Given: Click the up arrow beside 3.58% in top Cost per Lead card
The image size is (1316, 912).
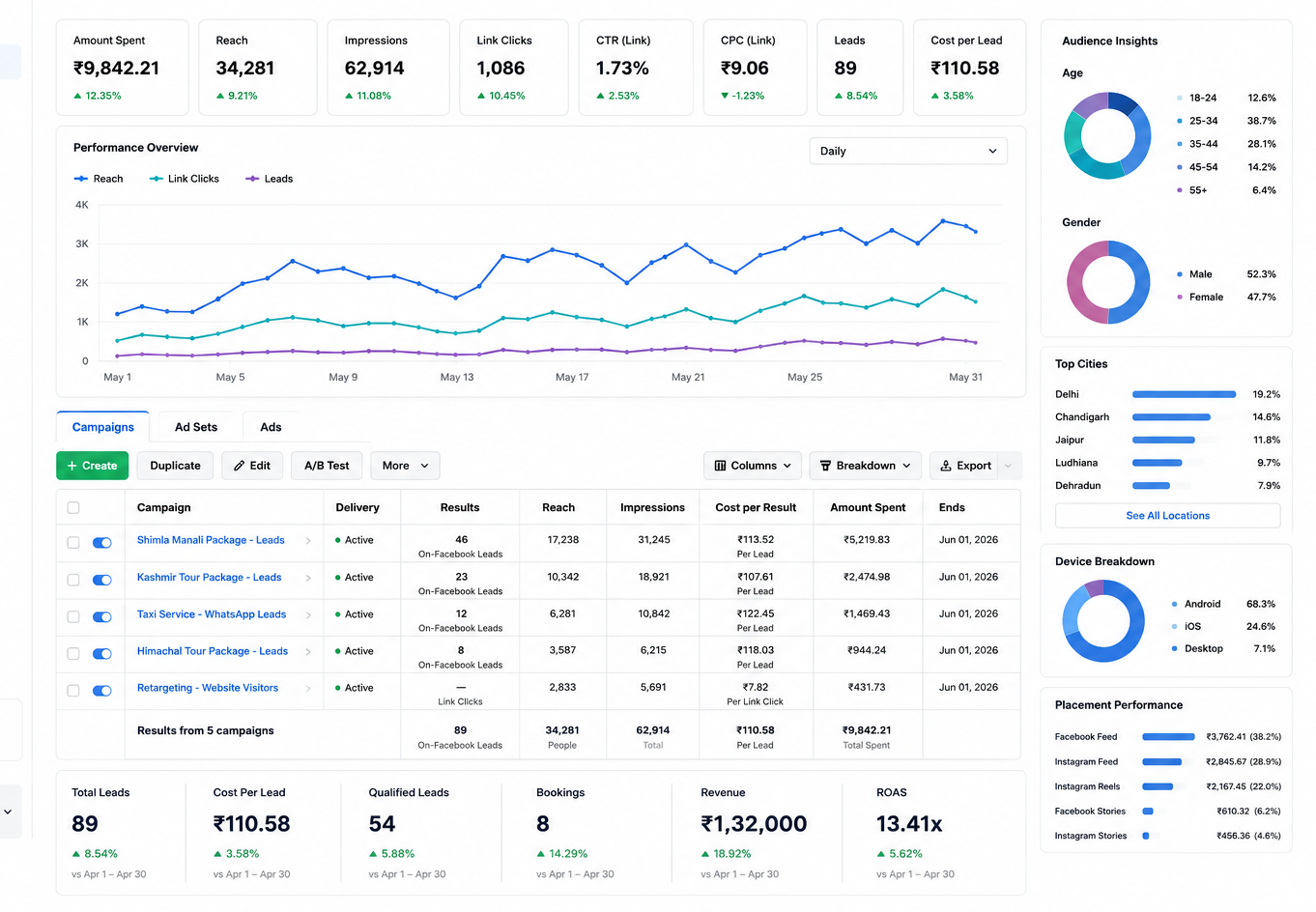Looking at the screenshot, I should pos(935,96).
